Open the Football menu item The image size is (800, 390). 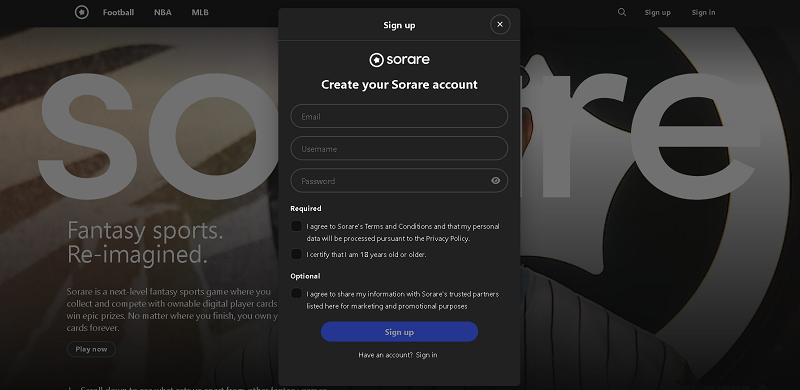click(x=118, y=12)
